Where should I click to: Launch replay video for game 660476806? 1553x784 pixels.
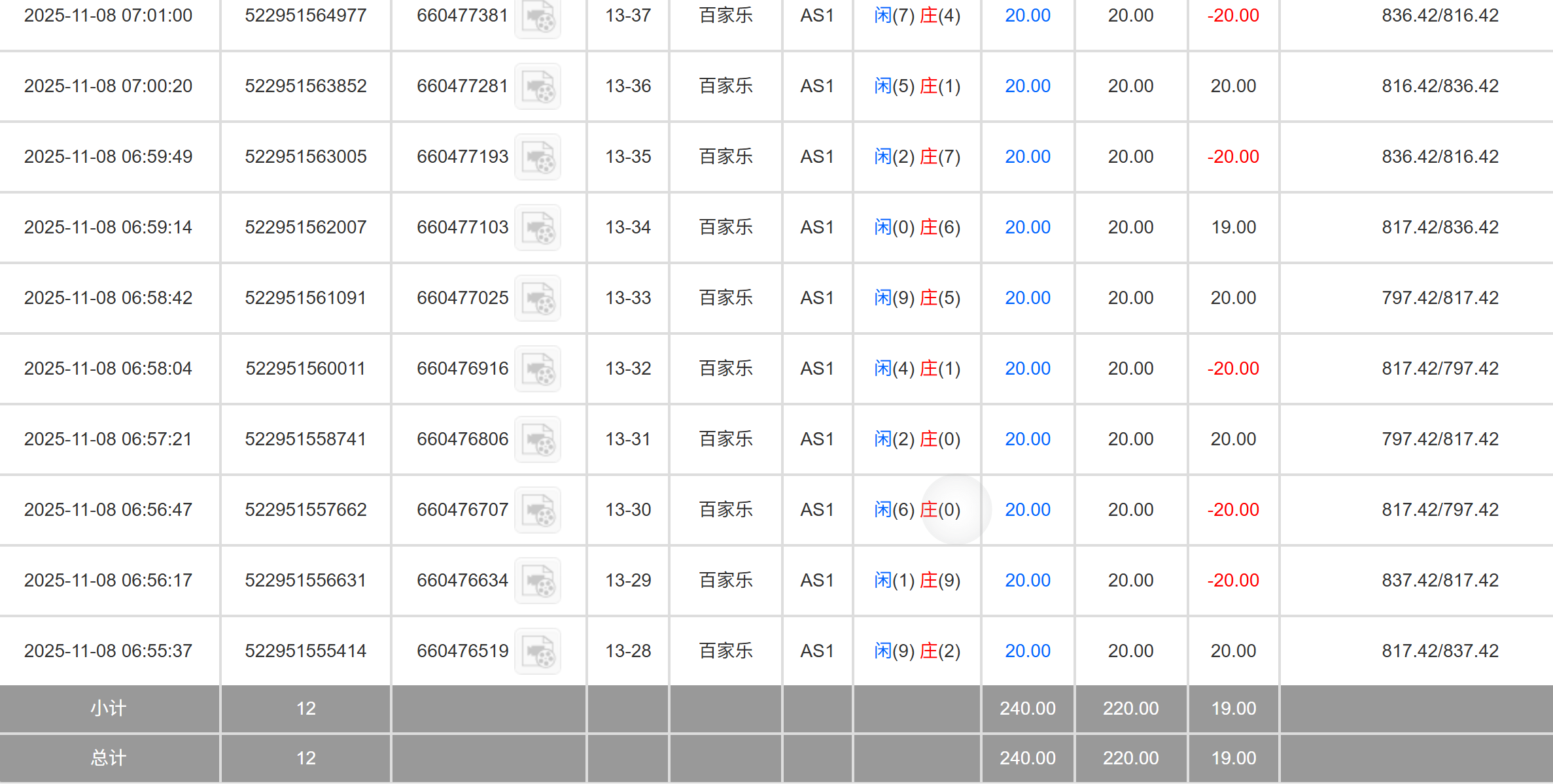[x=538, y=439]
